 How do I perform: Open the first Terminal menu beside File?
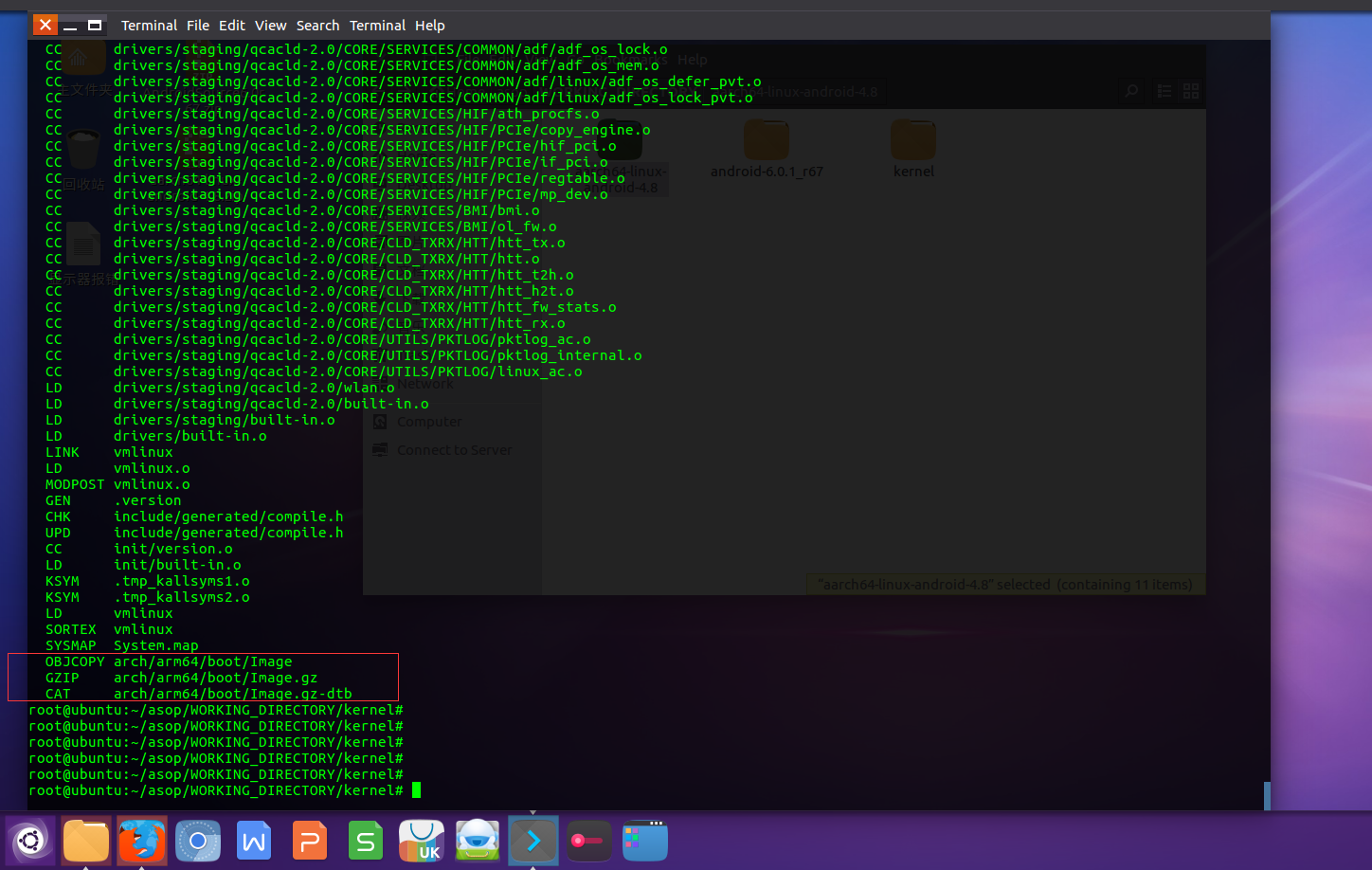click(x=149, y=26)
